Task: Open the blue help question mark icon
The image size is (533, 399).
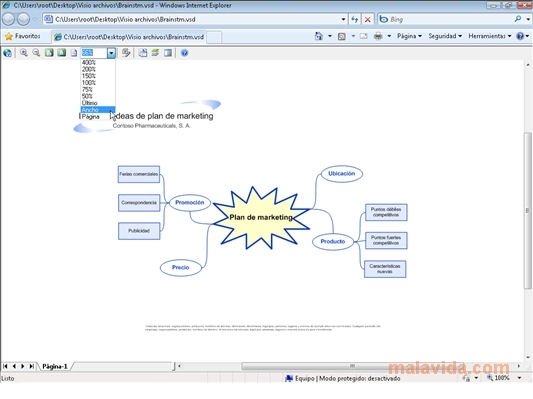Action: pos(185,53)
